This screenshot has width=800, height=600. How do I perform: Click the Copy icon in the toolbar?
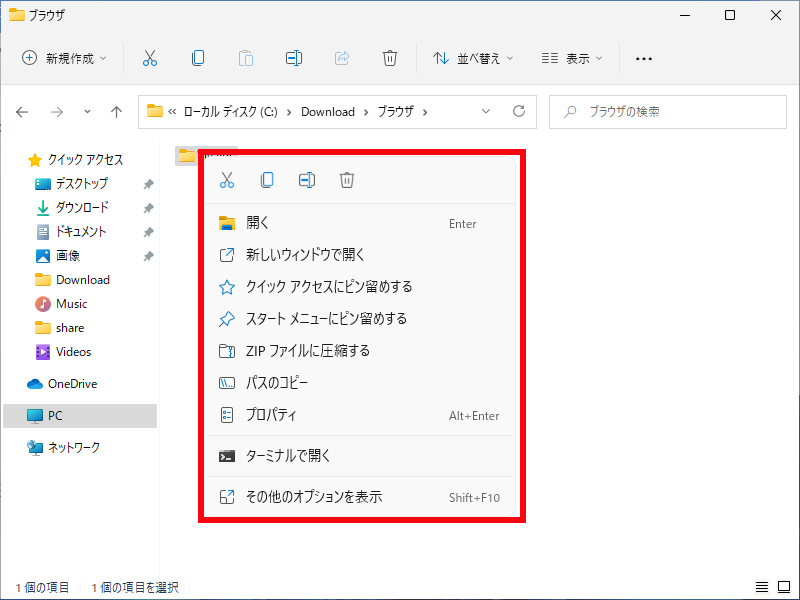198,58
